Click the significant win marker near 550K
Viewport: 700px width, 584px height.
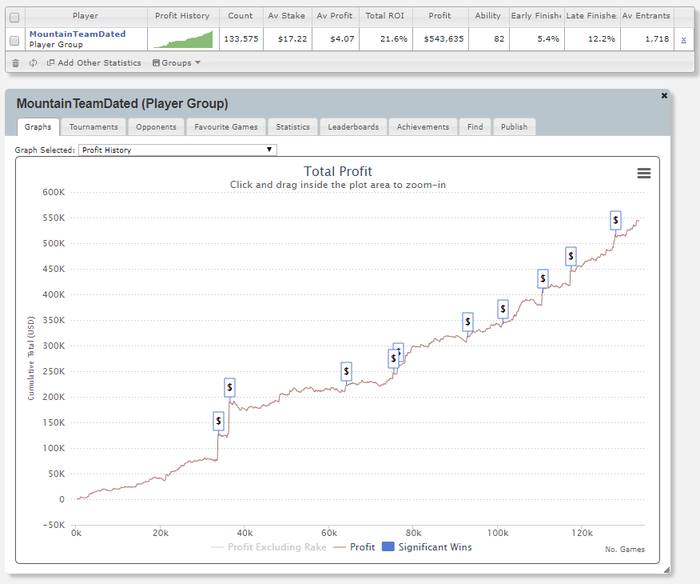[x=616, y=220]
